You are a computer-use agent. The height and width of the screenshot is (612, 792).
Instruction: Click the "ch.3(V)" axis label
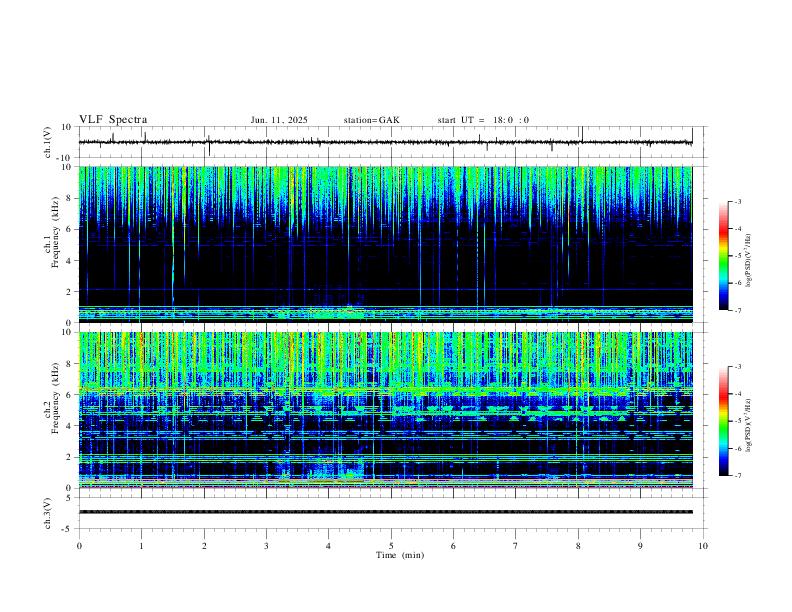tap(48, 514)
